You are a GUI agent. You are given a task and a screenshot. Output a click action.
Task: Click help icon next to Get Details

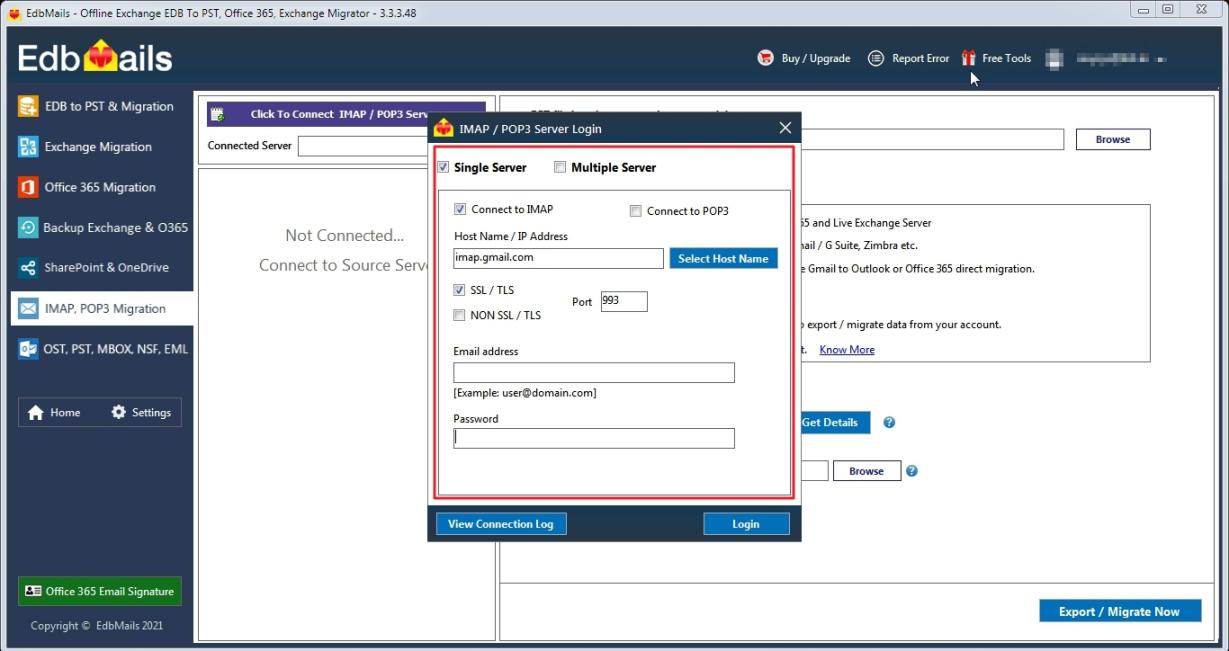pyautogui.click(x=889, y=422)
